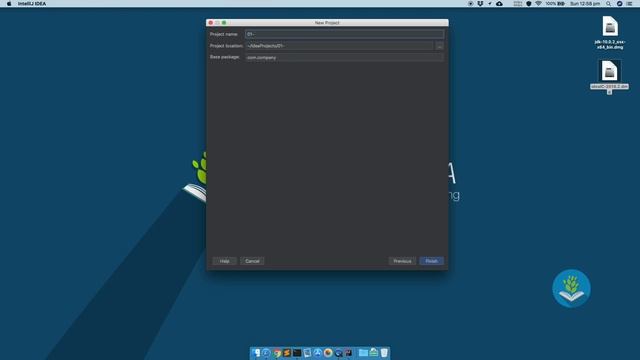
Task: Click the Wi-Fi status icon
Action: pos(538,4)
